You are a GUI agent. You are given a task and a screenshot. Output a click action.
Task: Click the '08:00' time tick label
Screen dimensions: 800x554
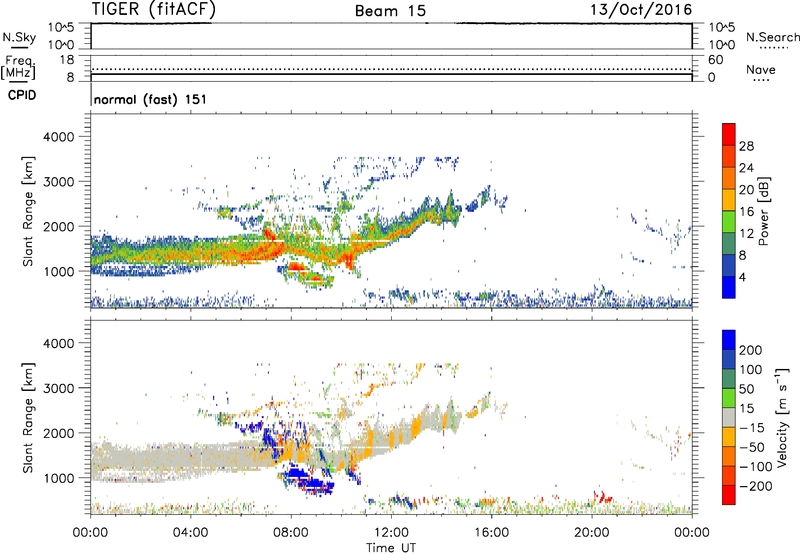[291, 533]
